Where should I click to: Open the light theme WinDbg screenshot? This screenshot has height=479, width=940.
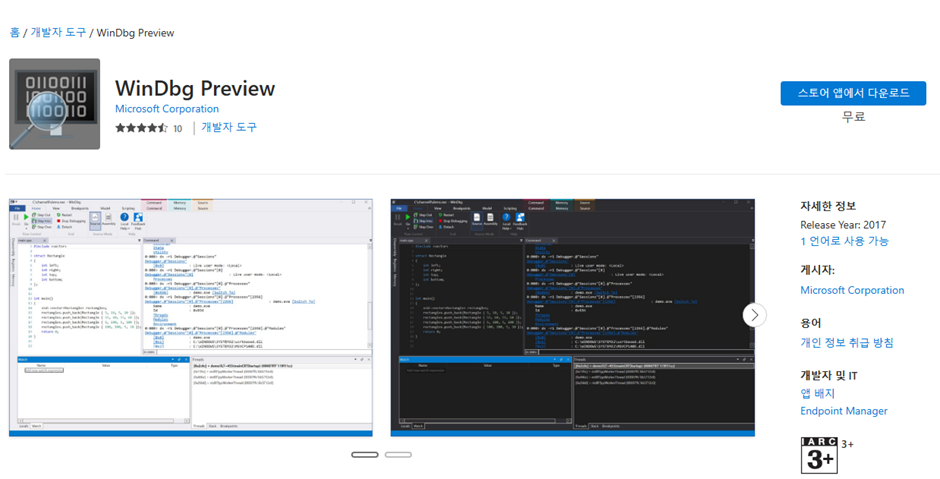(191, 317)
